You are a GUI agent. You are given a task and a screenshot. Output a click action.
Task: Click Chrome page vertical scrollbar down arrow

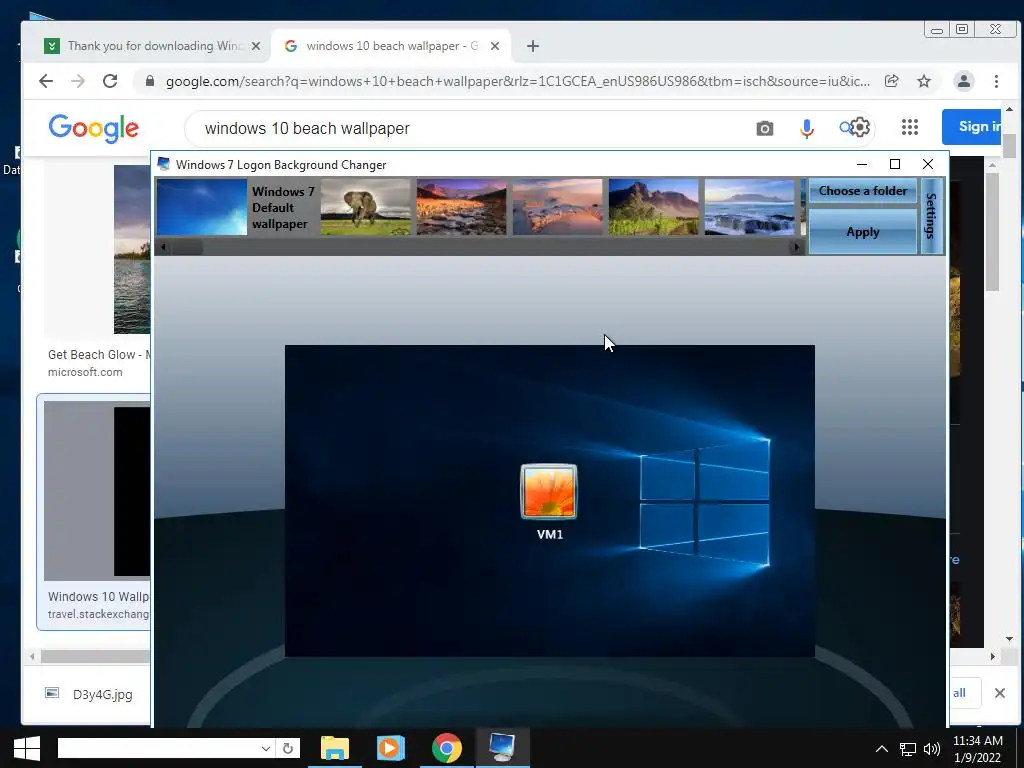click(x=1010, y=639)
